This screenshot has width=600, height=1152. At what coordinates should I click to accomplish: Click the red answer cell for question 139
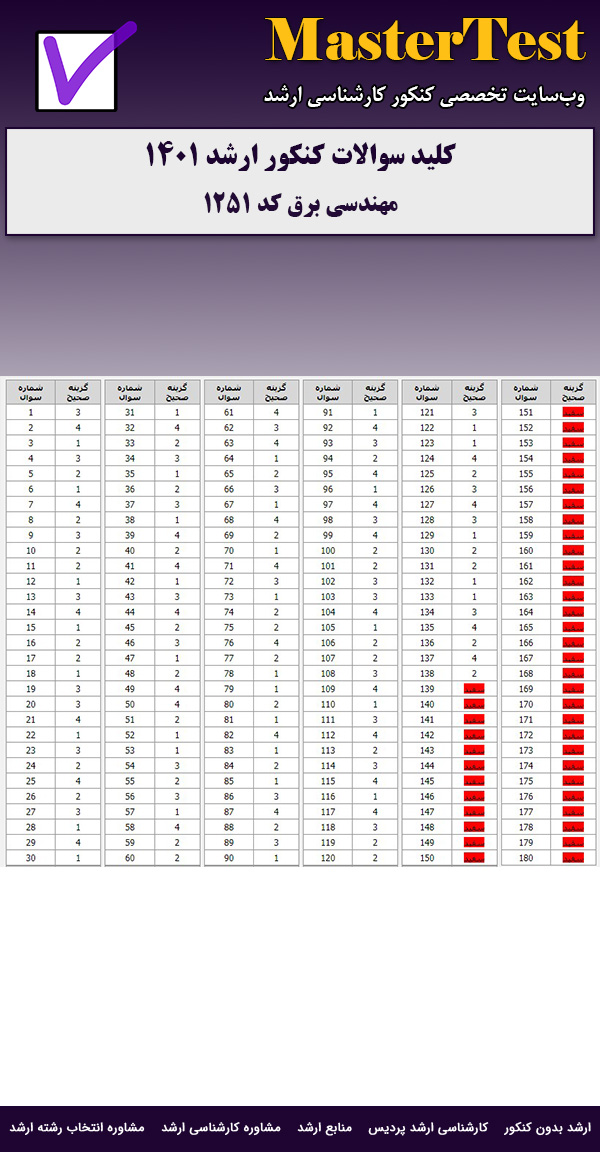click(474, 689)
